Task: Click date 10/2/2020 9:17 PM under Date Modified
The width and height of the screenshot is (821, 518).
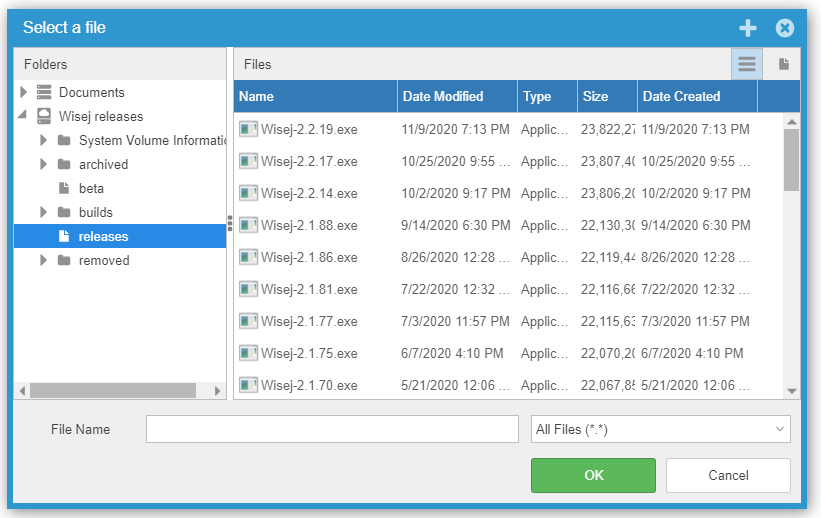Action: pos(456,193)
